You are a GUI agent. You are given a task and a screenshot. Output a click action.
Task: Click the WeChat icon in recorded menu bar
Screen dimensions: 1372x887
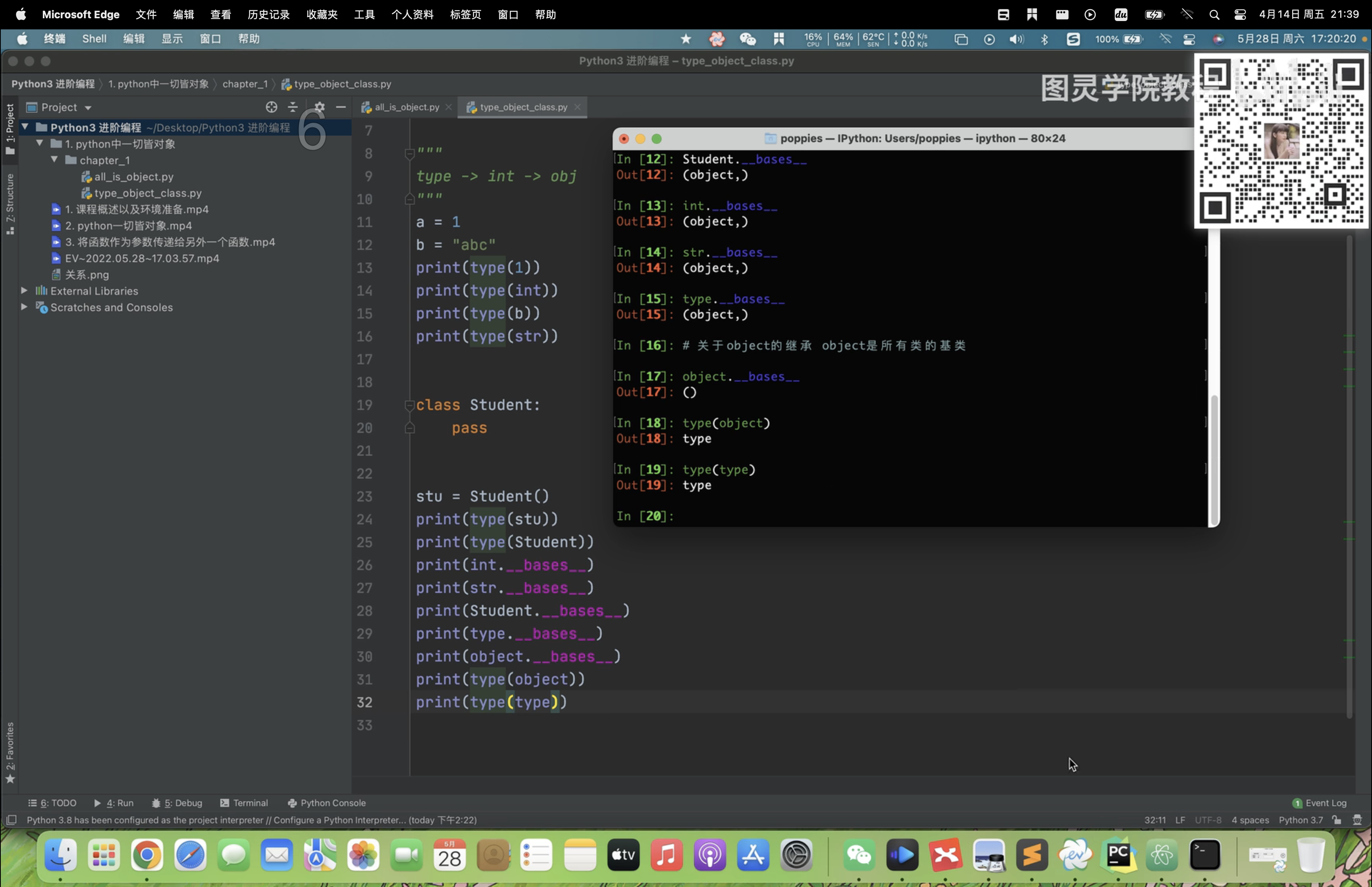click(x=748, y=39)
